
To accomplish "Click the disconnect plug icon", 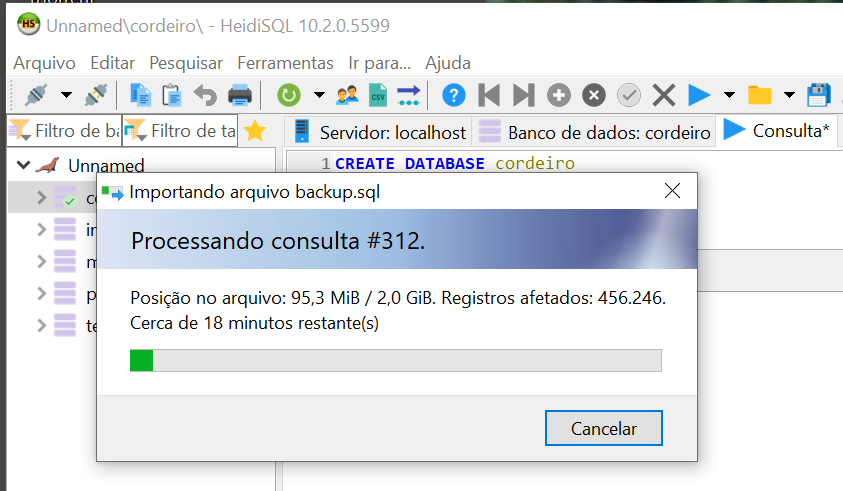I will 96,95.
